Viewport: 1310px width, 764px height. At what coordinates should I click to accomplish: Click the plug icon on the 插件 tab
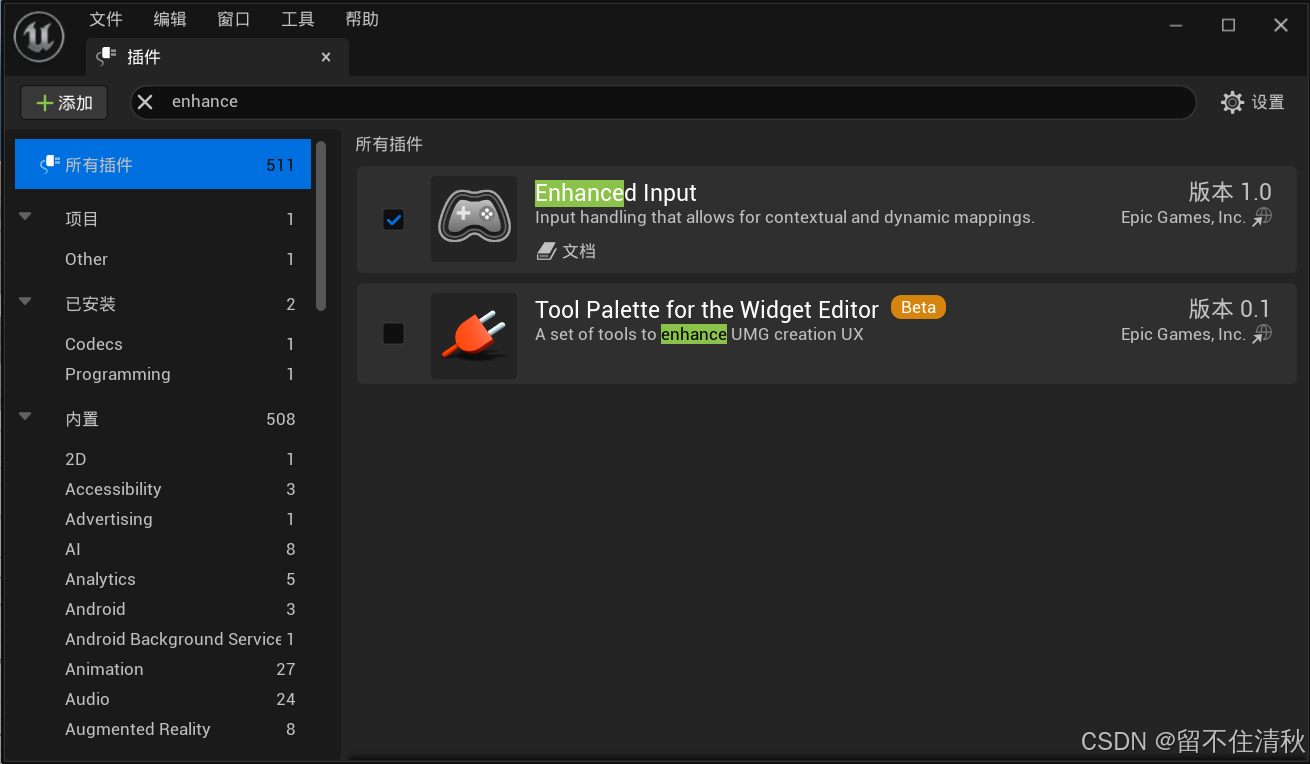[107, 57]
